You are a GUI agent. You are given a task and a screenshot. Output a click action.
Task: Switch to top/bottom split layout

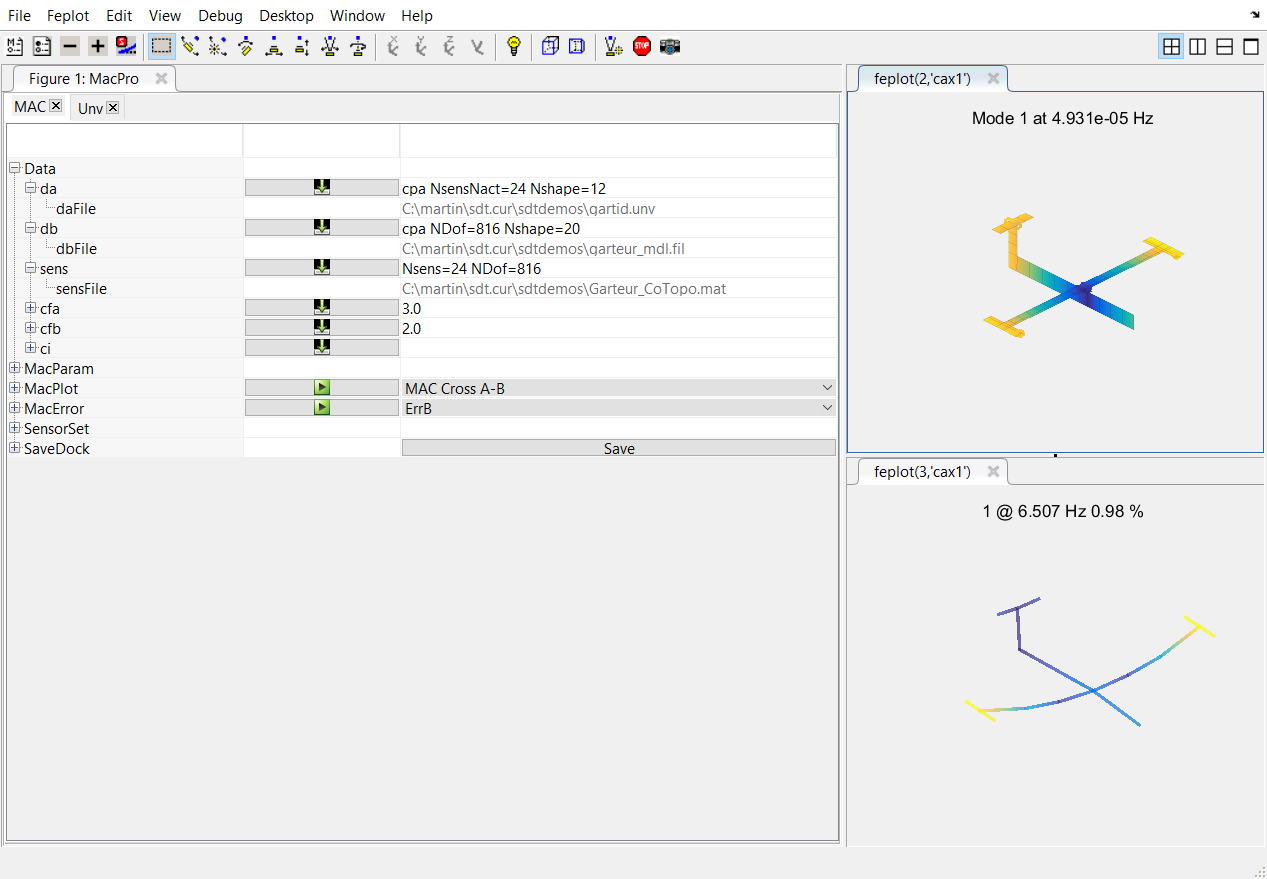pyautogui.click(x=1224, y=46)
